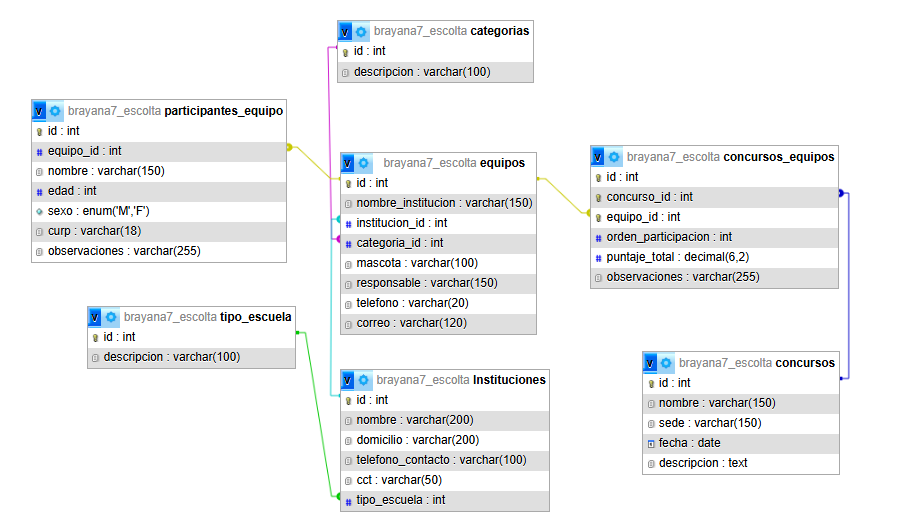Click primary key icon beside equipos id
This screenshot has height=520, width=913.
pos(347,183)
